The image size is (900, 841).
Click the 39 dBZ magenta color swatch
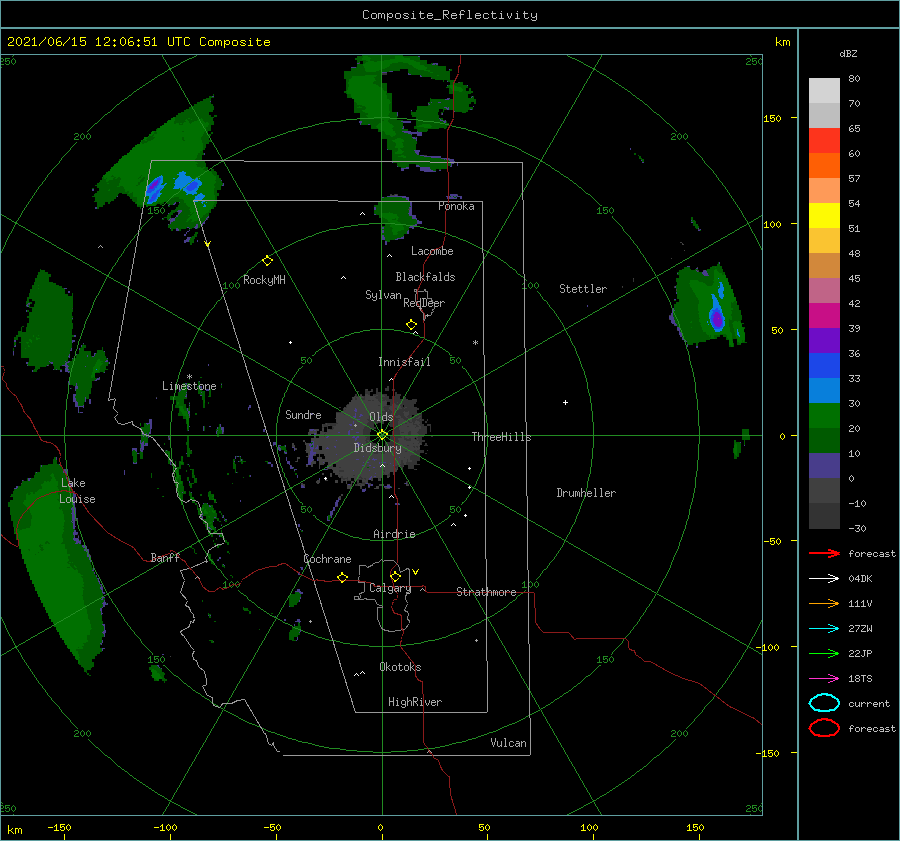tap(824, 315)
